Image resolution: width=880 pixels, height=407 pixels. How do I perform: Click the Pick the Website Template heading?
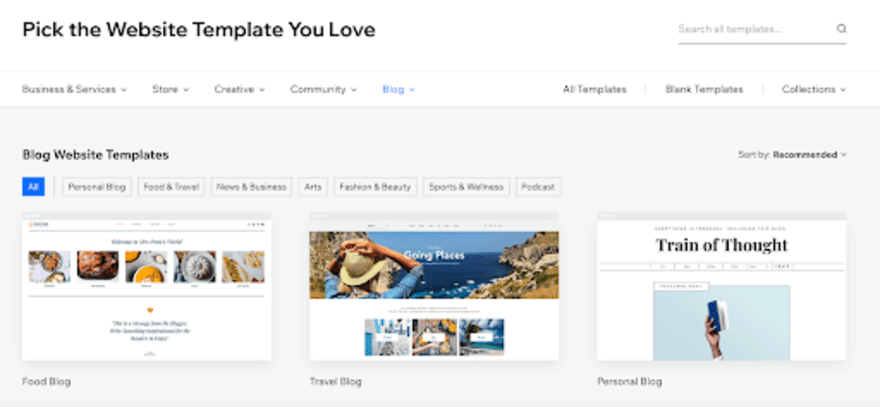coord(199,30)
